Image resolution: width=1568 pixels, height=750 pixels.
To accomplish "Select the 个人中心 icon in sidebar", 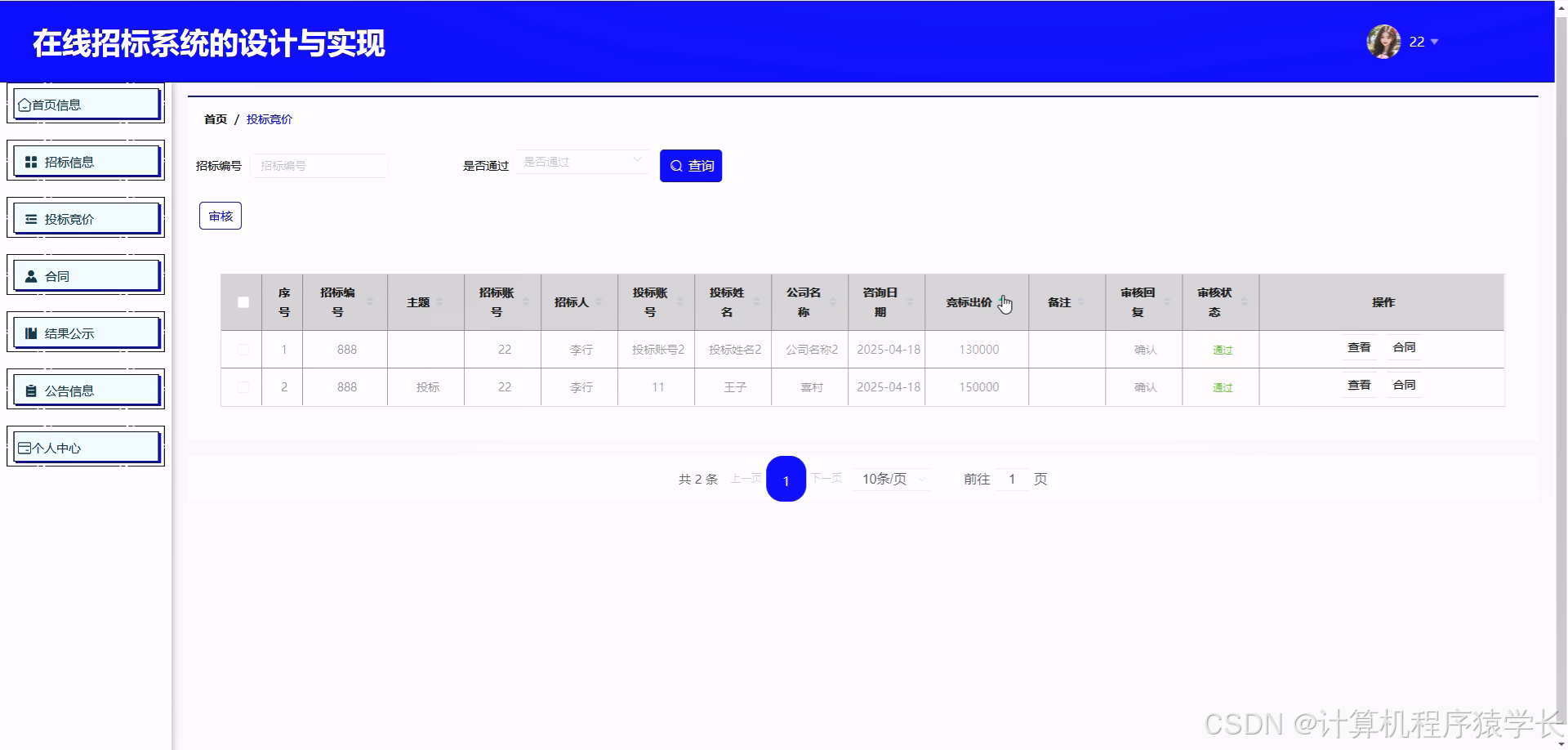I will [23, 447].
